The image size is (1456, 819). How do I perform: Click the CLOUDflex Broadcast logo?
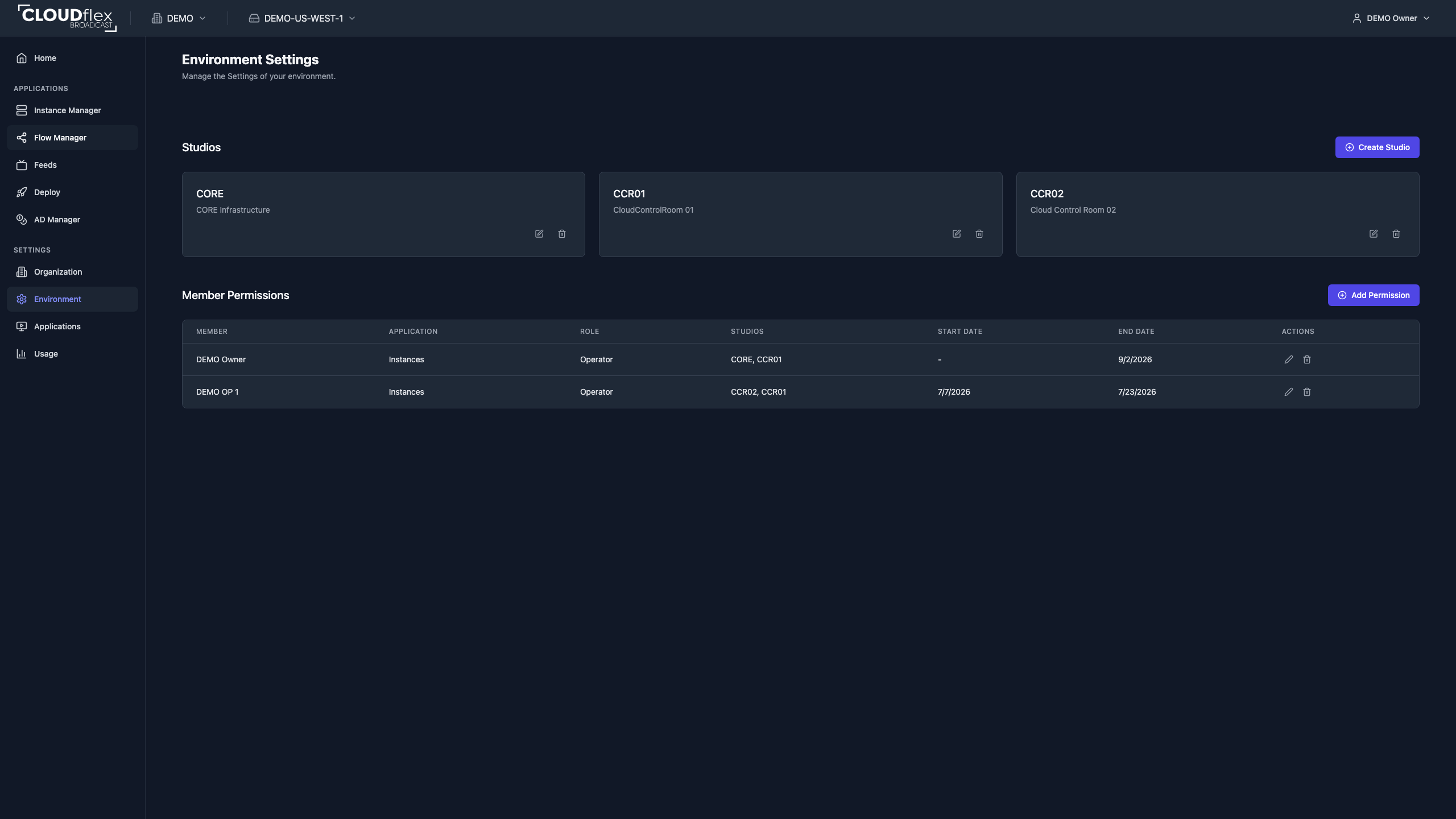coord(67,18)
